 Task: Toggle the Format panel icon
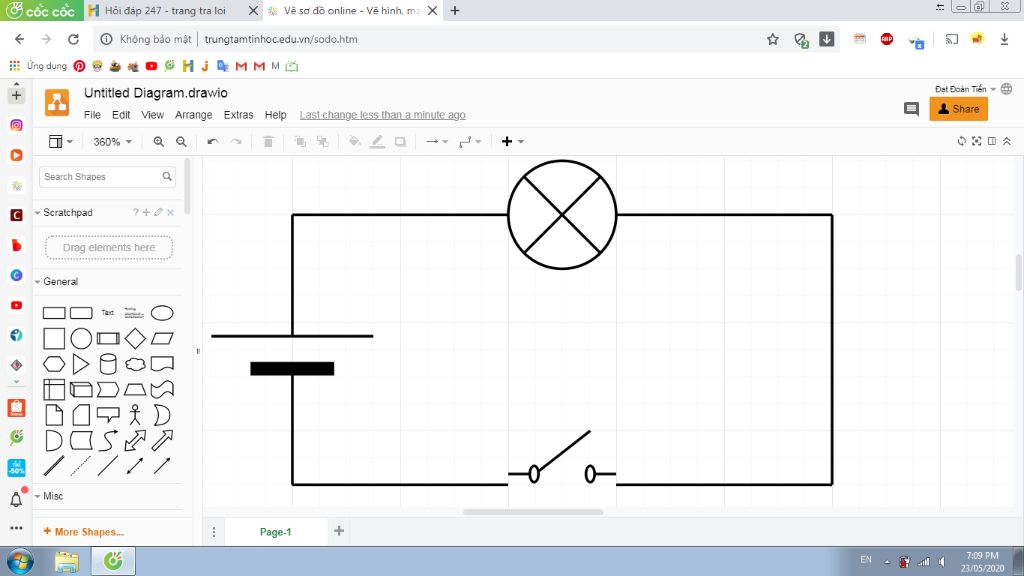[x=991, y=141]
